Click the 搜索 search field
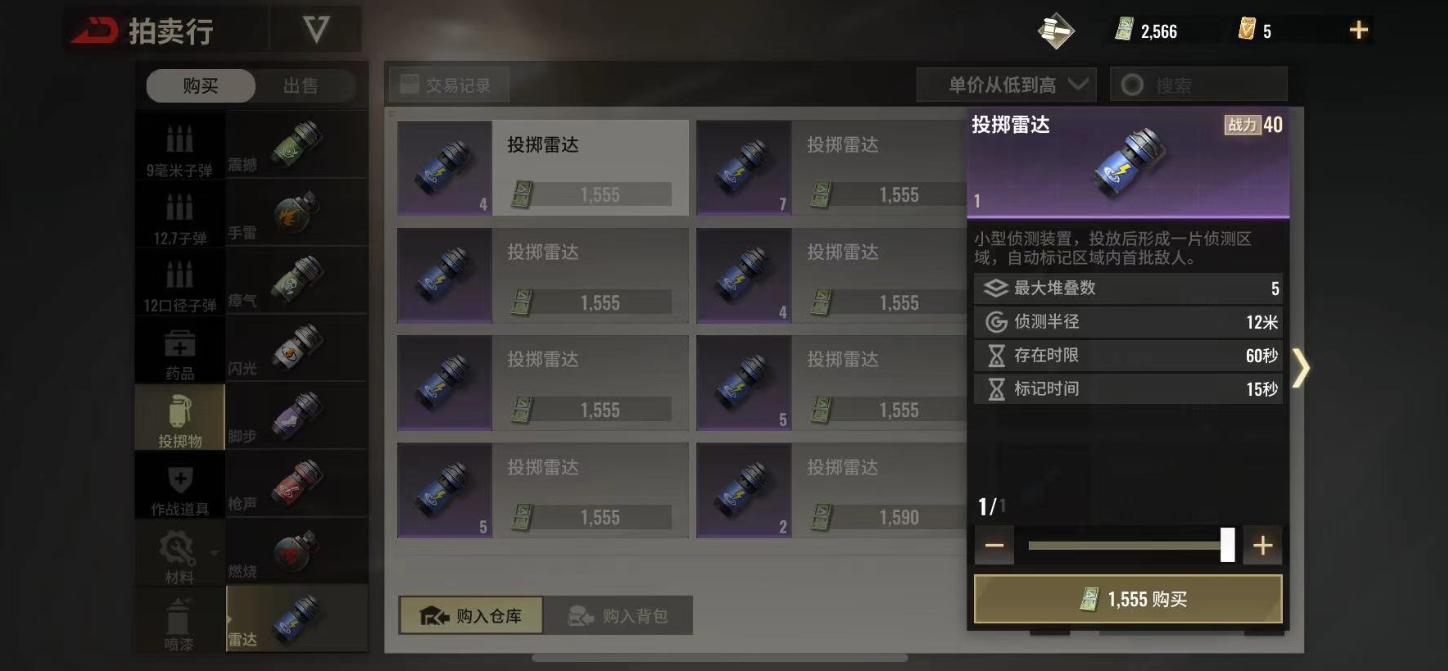Image resolution: width=1448 pixels, height=671 pixels. point(1198,85)
